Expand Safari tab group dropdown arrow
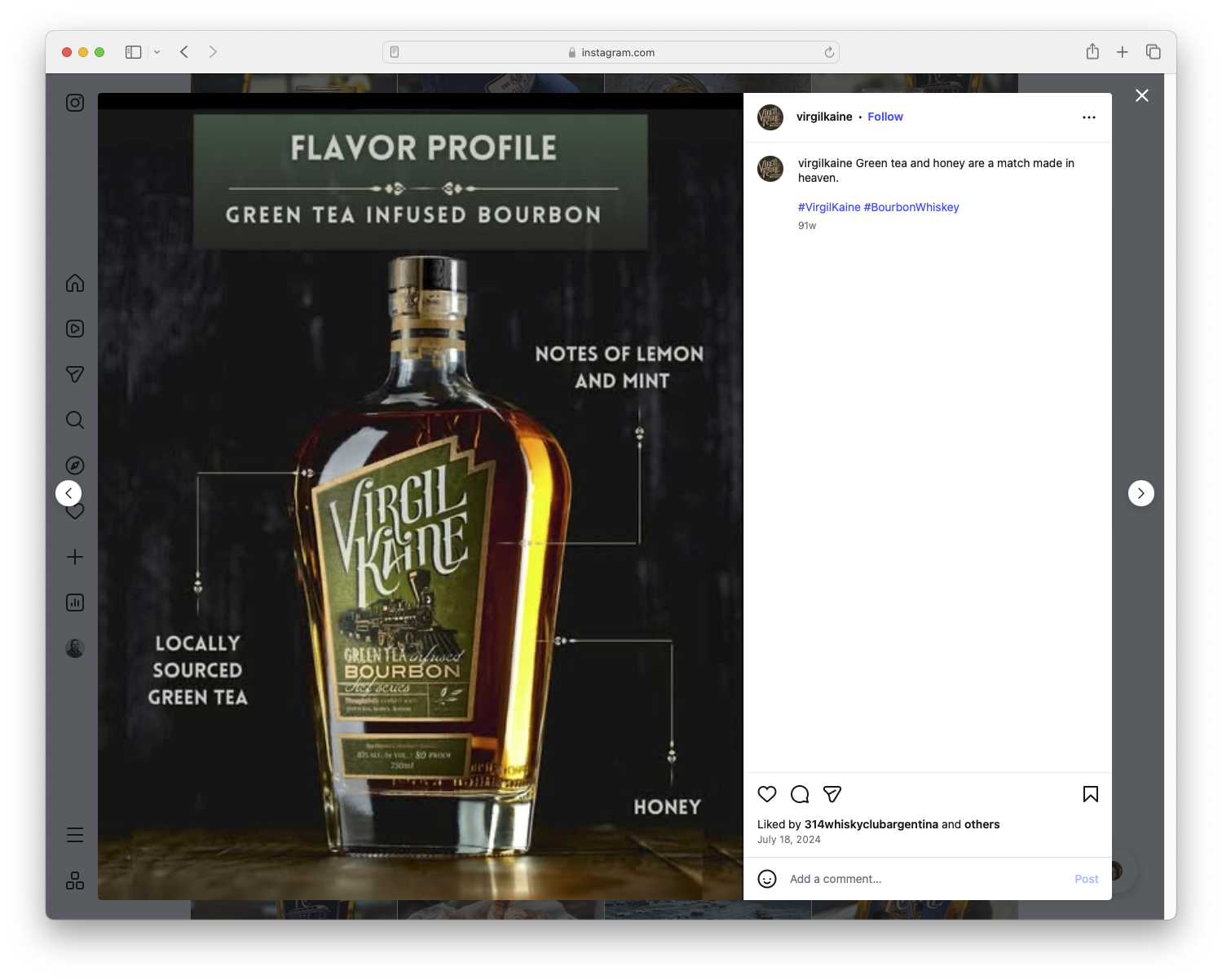This screenshot has width=1222, height=980. (x=157, y=52)
